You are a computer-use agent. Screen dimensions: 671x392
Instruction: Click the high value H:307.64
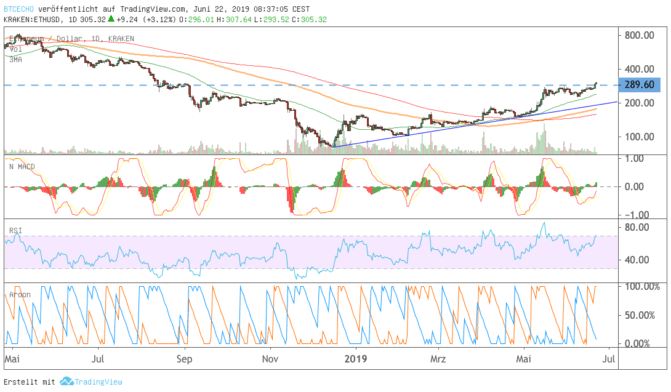pyautogui.click(x=235, y=20)
